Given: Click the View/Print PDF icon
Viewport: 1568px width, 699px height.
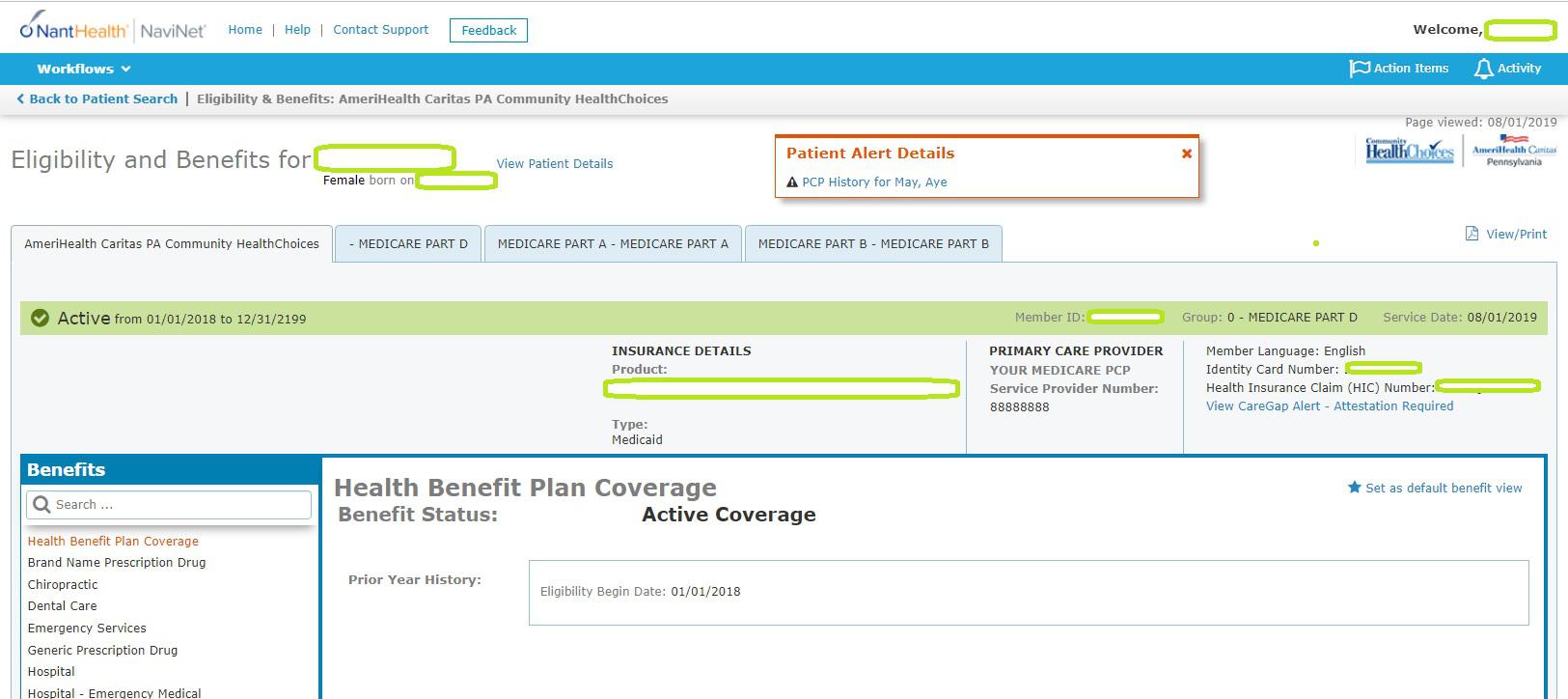Looking at the screenshot, I should pos(1472,234).
